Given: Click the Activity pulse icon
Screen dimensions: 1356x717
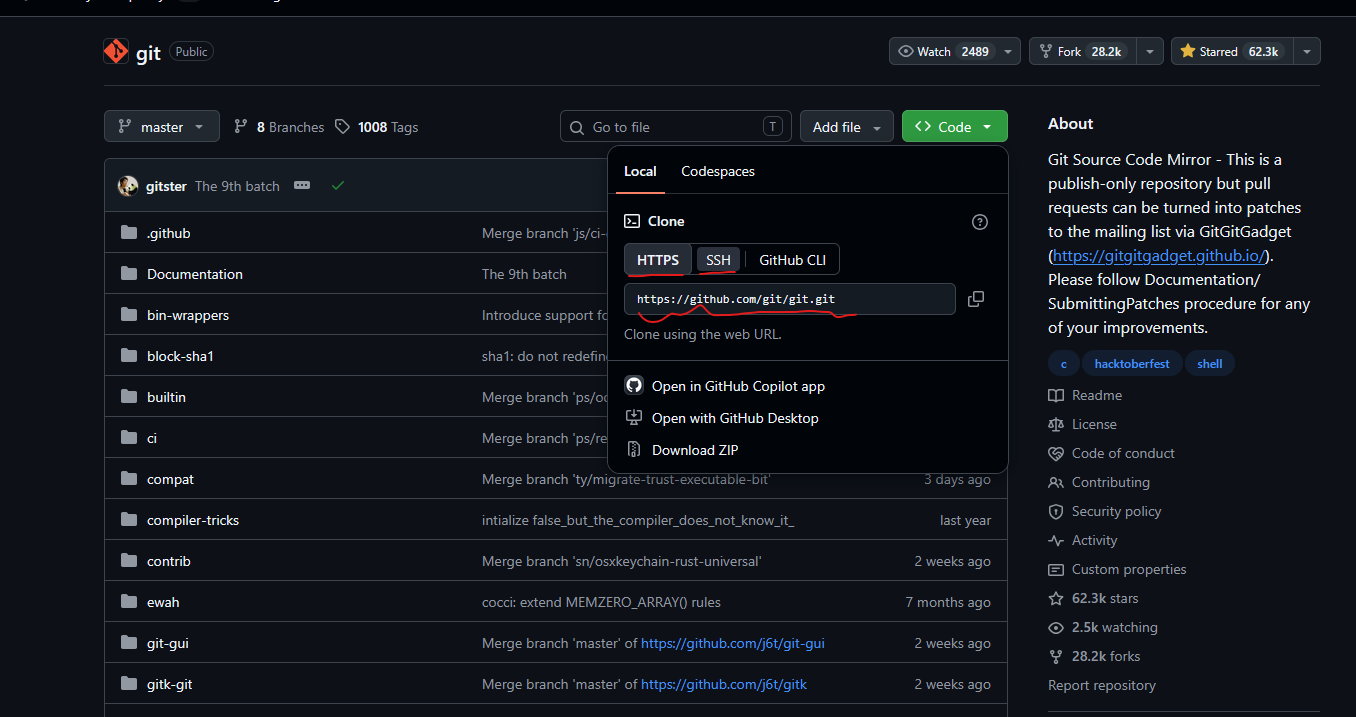Looking at the screenshot, I should pyautogui.click(x=1056, y=541).
